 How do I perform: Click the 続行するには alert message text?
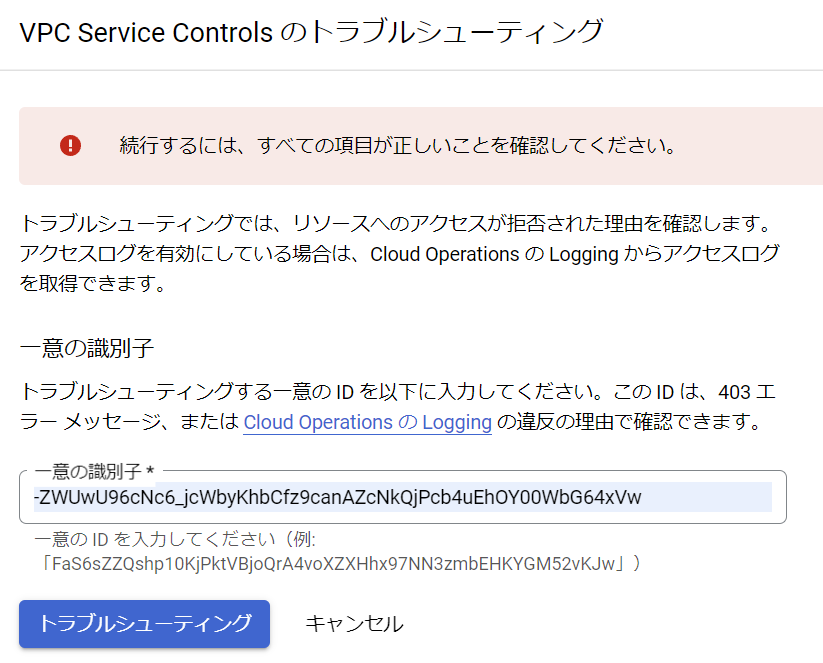[398, 145]
